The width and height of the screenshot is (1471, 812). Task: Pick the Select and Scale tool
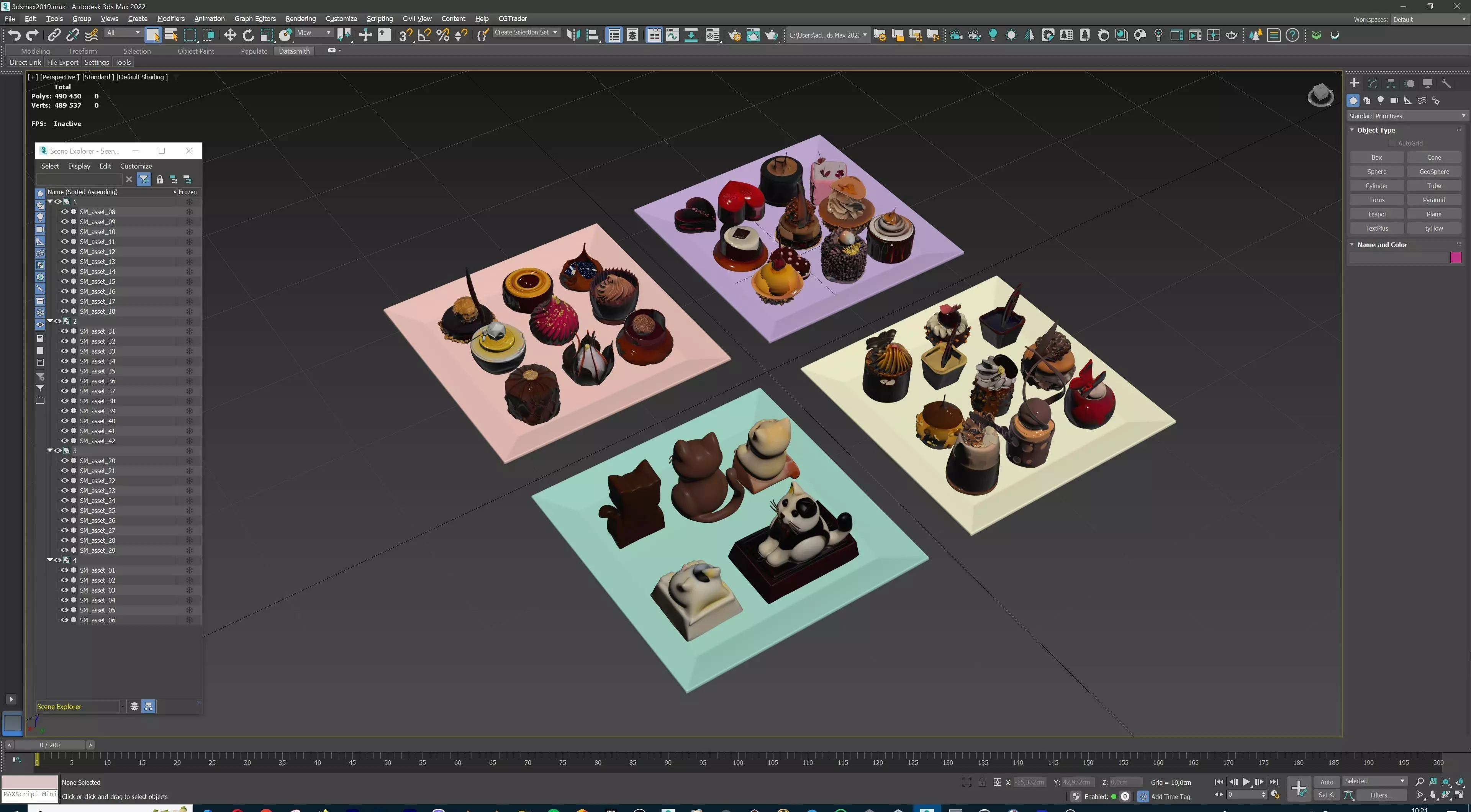pyautogui.click(x=267, y=35)
